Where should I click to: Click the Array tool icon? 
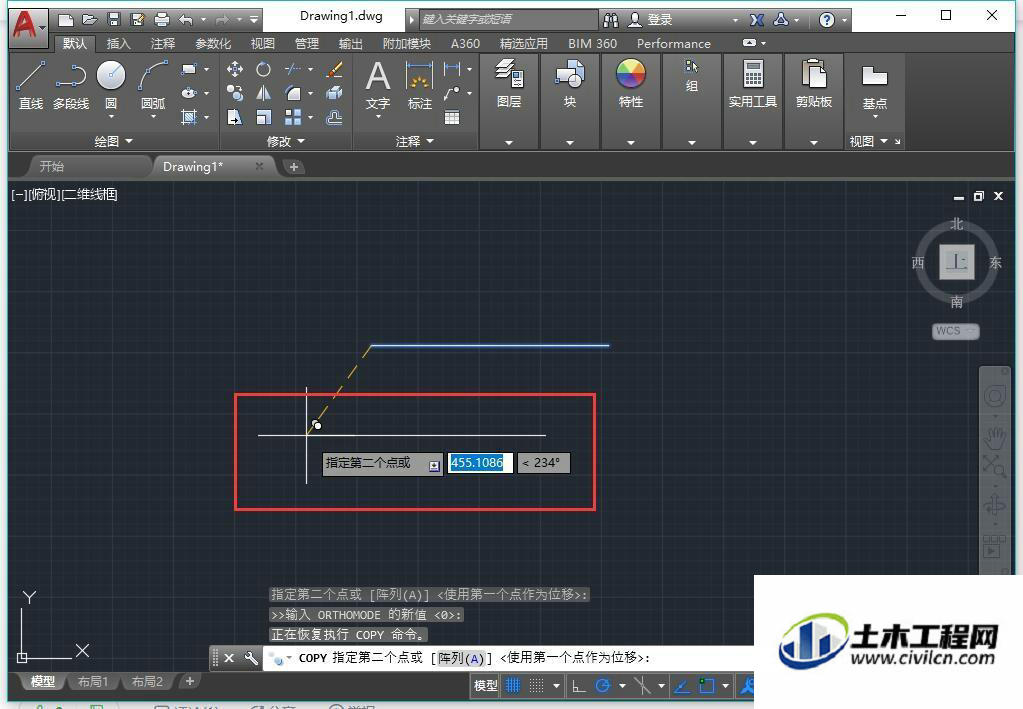click(x=293, y=117)
